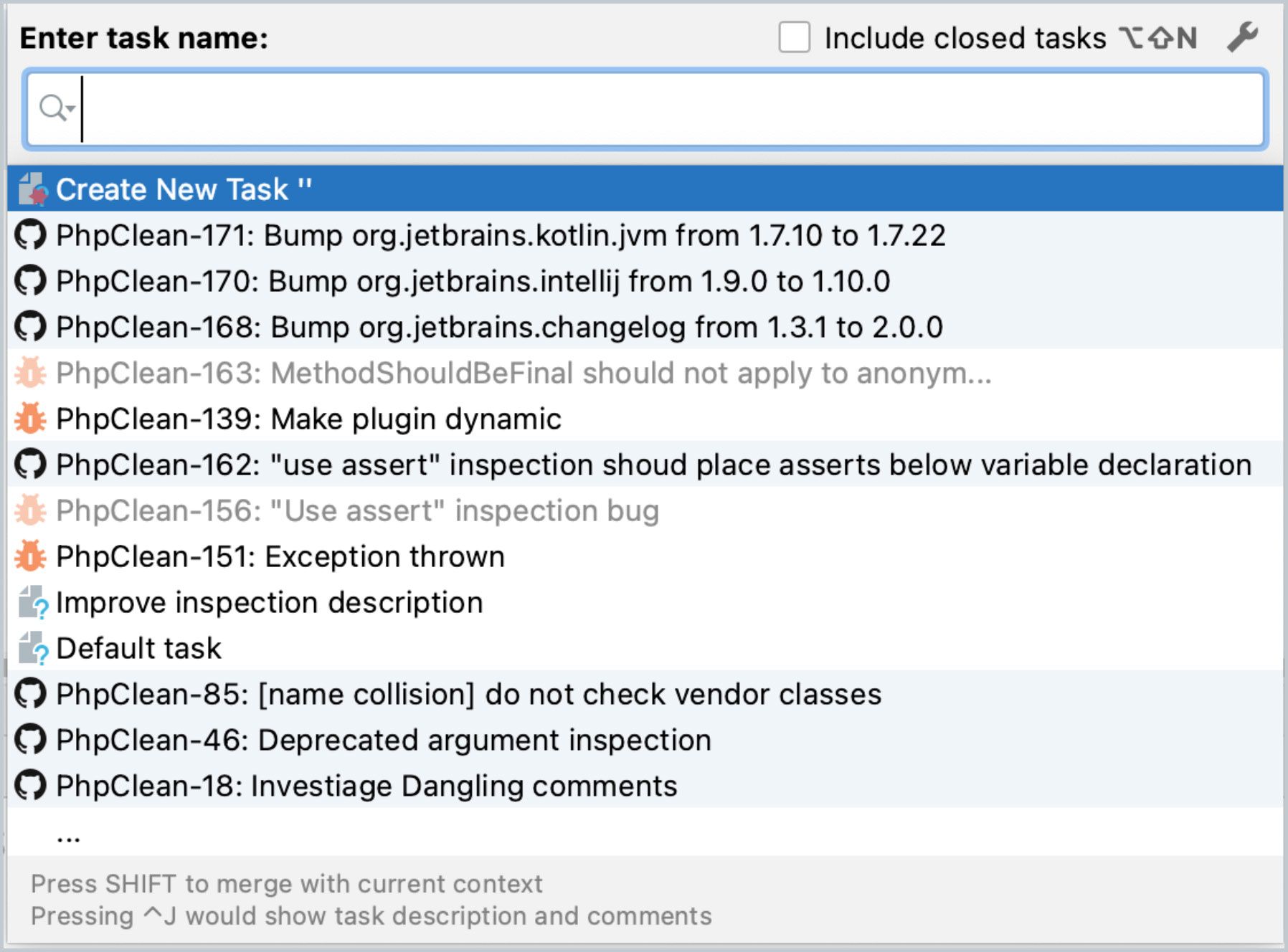
Task: Open task server settings via wrench icon
Action: click(x=1242, y=37)
